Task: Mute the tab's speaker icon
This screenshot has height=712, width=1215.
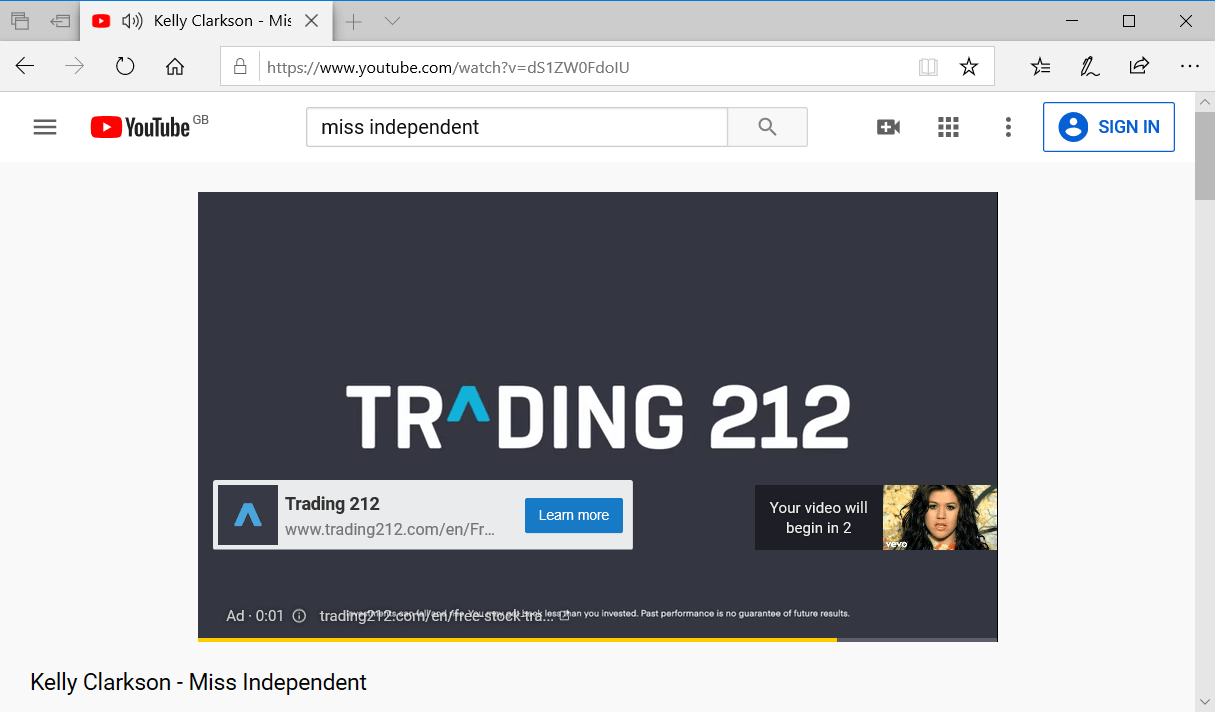Action: coord(131,20)
